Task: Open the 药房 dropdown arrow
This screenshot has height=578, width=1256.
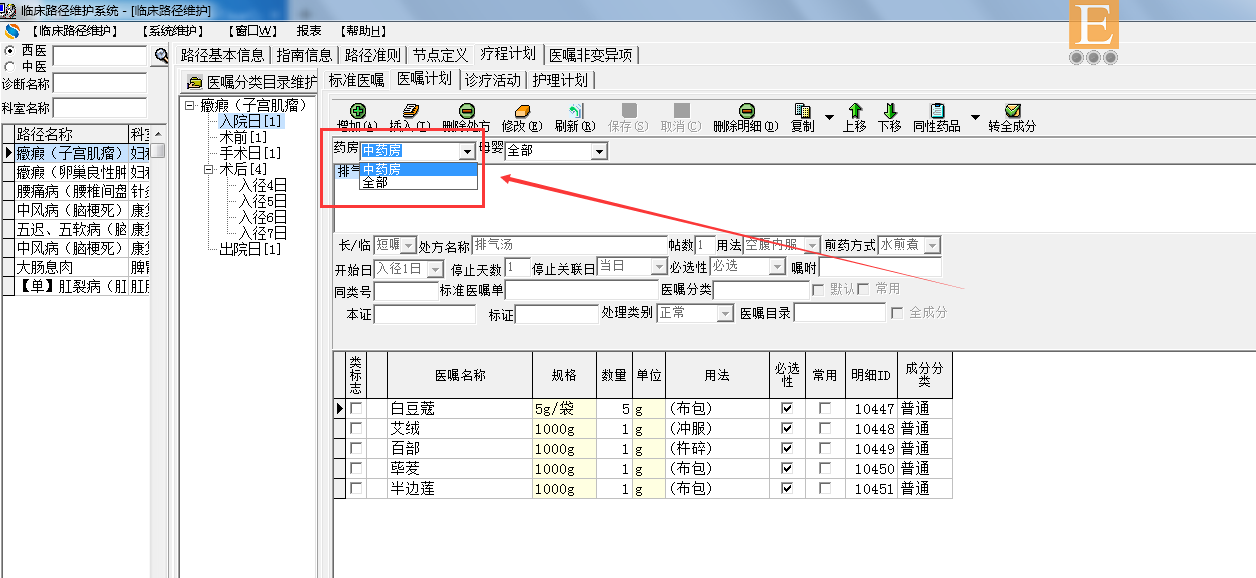Action: [467, 152]
